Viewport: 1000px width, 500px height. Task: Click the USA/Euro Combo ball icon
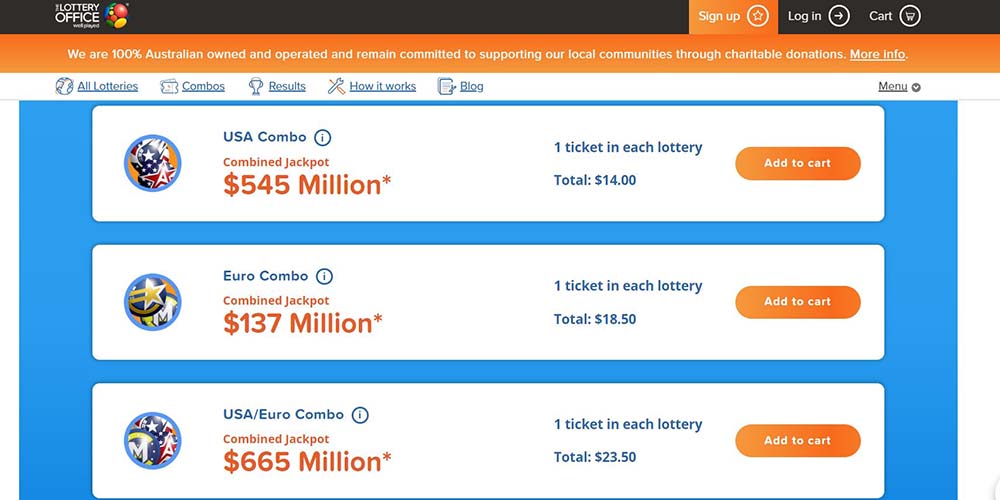point(152,441)
